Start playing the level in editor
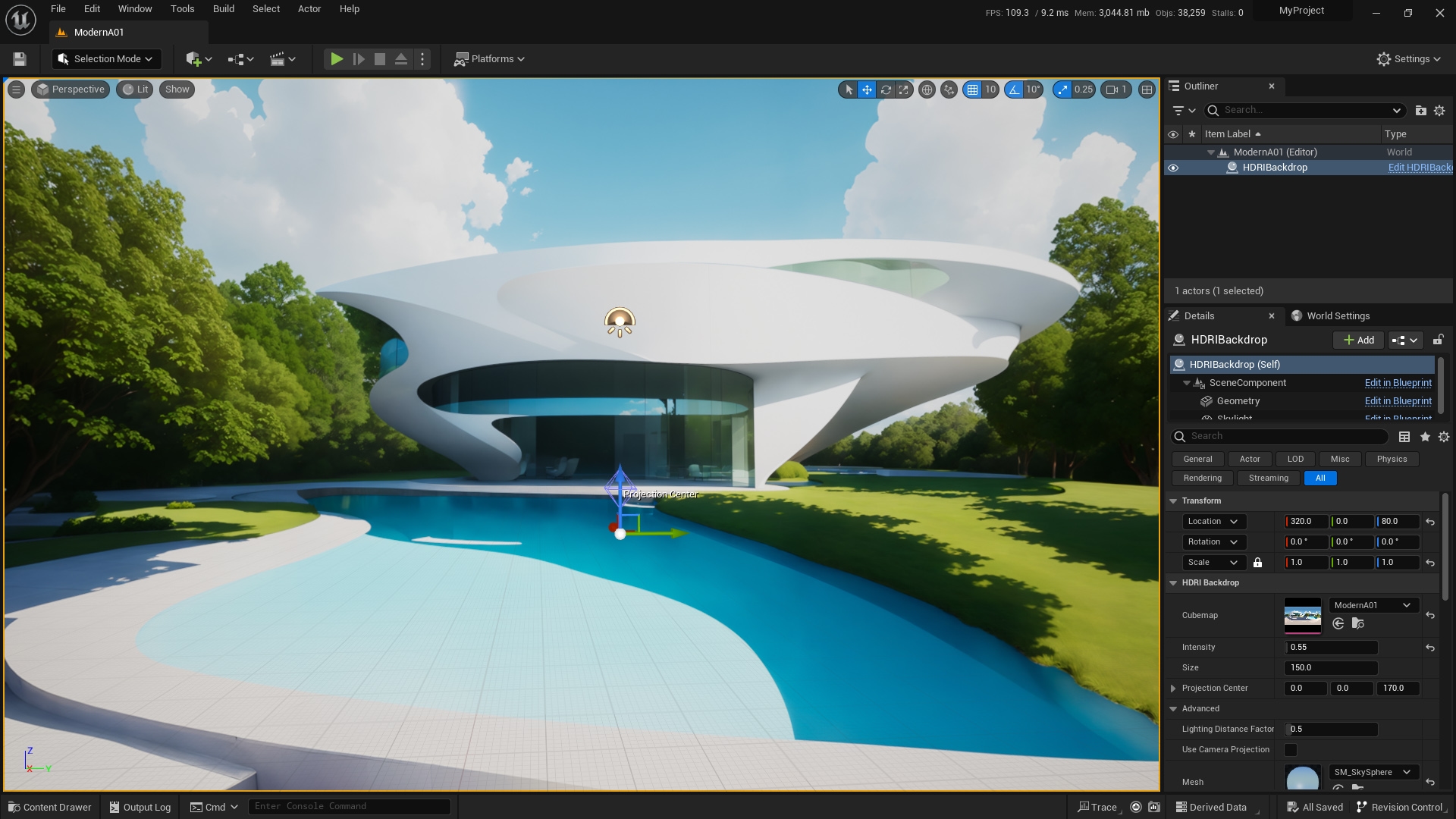Viewport: 1456px width, 819px height. coord(337,58)
